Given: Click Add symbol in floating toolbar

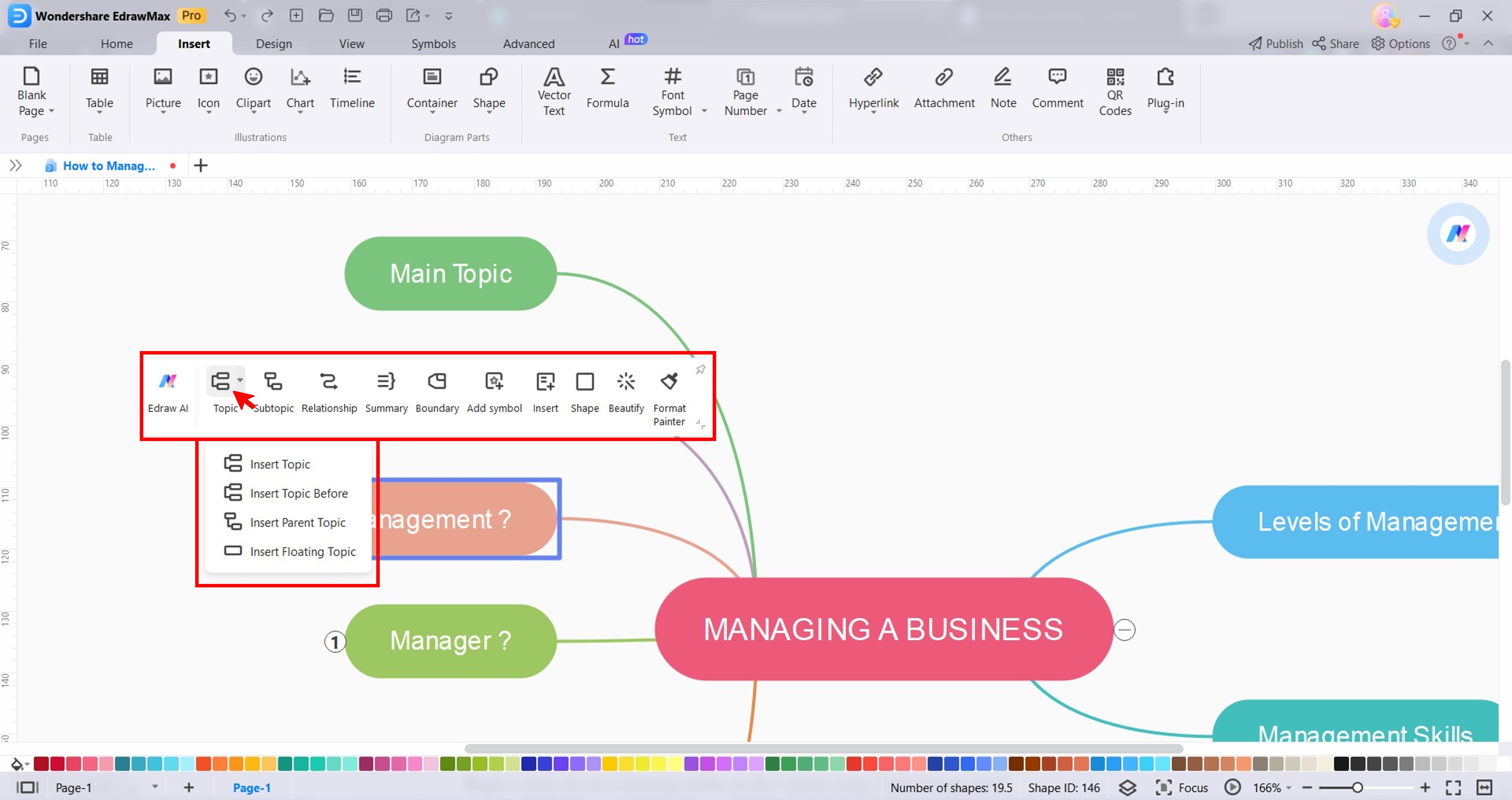Looking at the screenshot, I should 494,393.
